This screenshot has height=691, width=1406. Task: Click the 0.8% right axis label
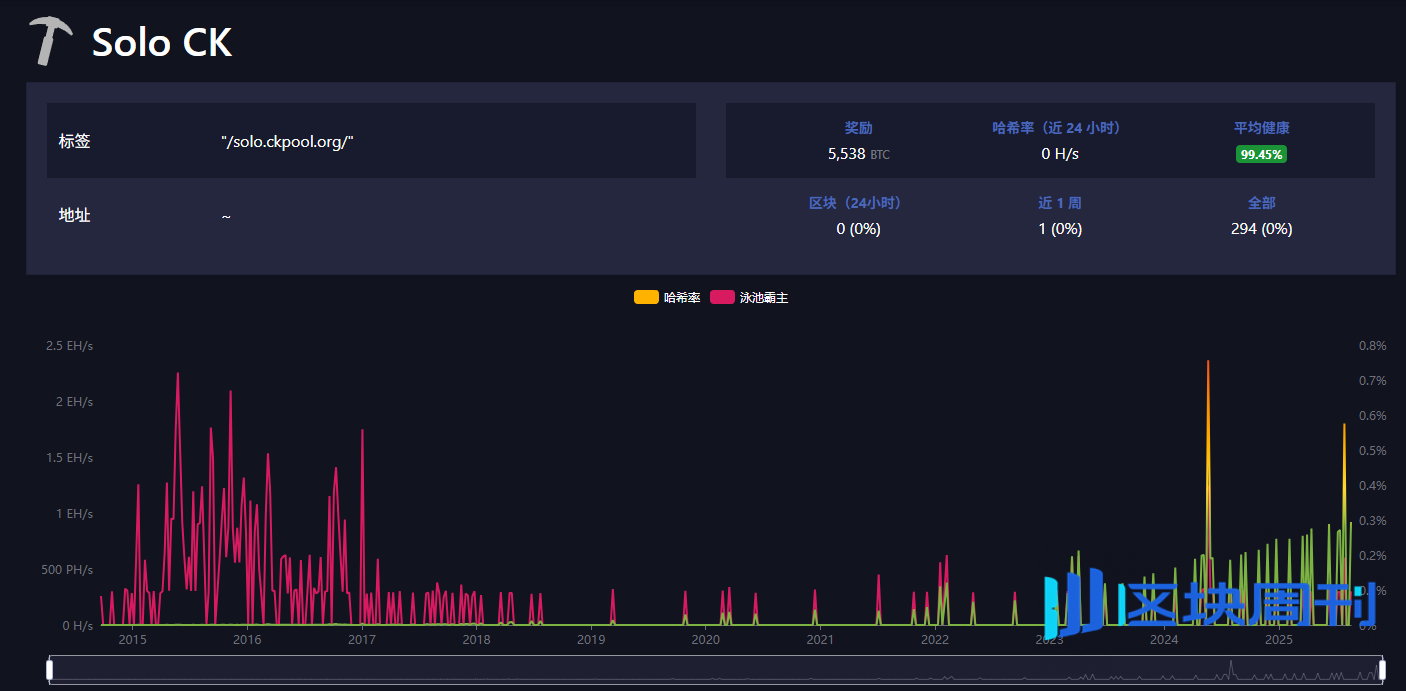(x=1373, y=345)
